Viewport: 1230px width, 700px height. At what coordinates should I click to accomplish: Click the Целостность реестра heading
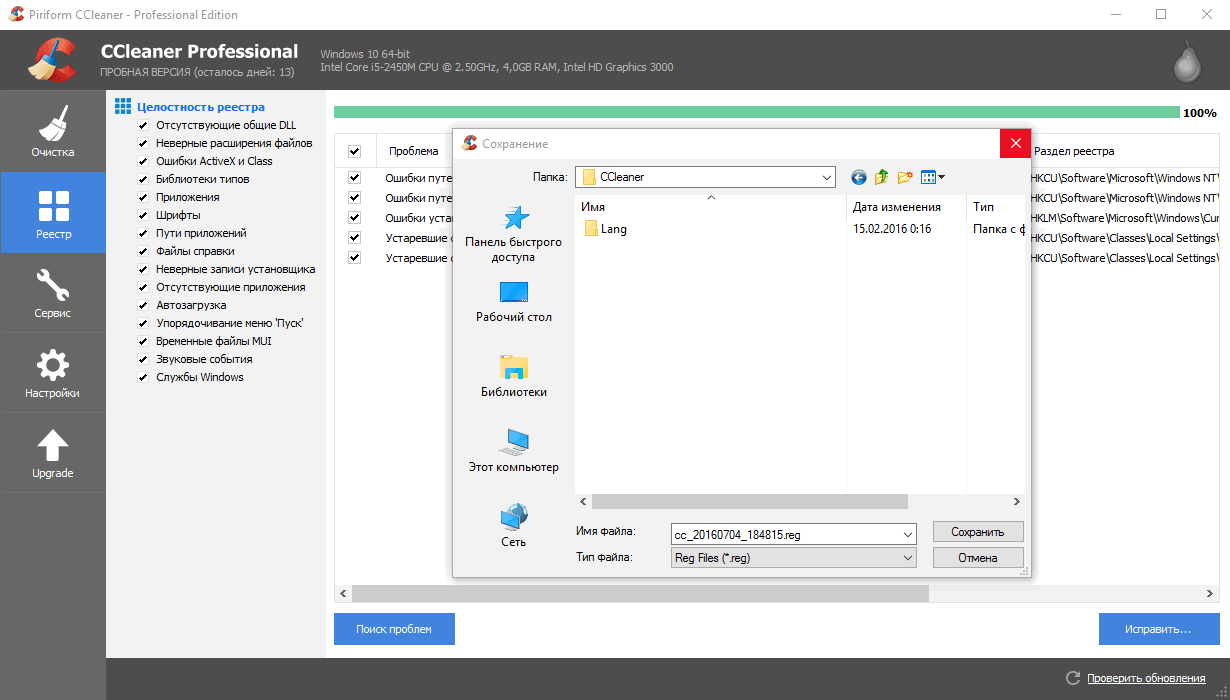tap(201, 107)
